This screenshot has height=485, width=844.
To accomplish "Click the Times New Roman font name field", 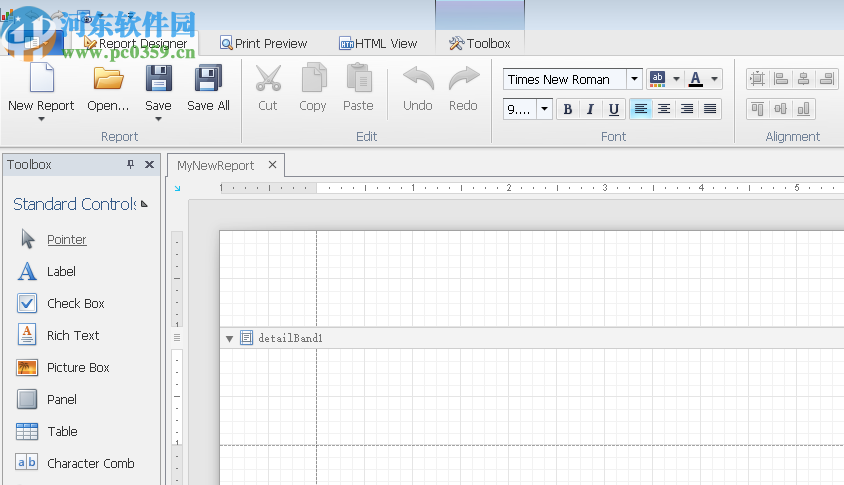I will tap(565, 79).
